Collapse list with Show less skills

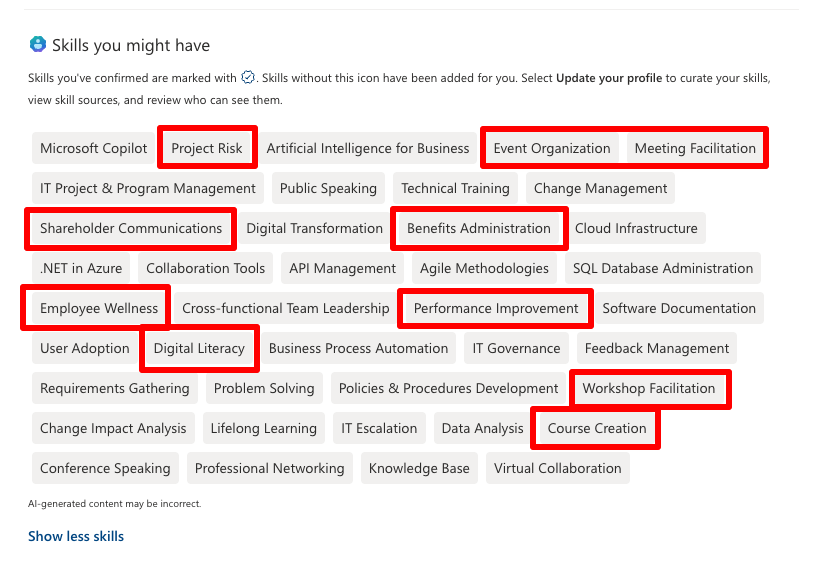76,536
